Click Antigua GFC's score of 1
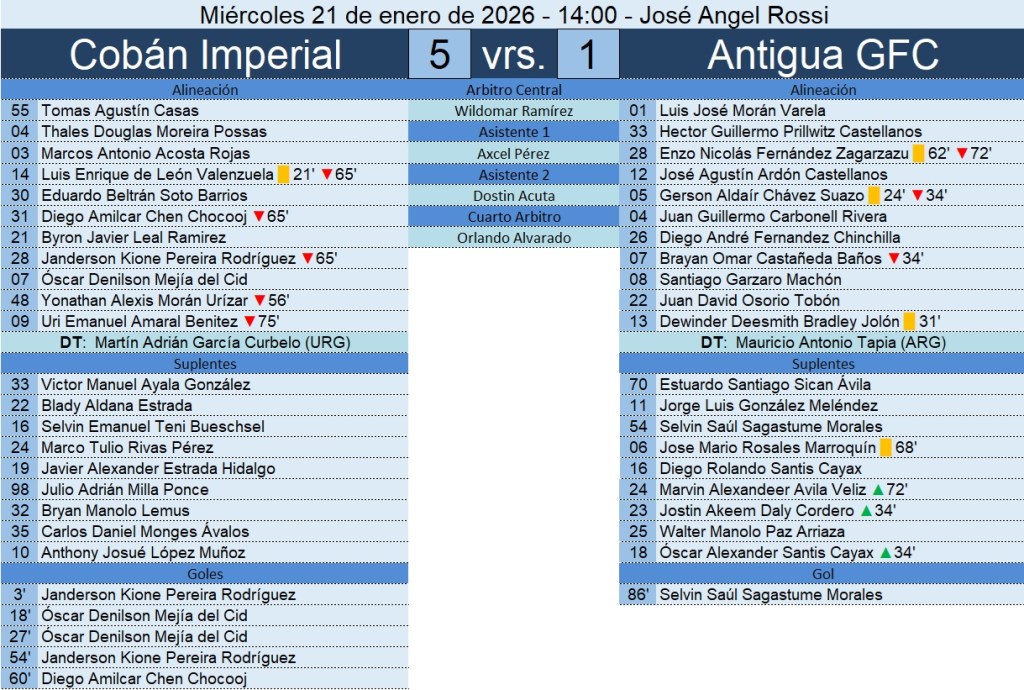This screenshot has width=1024, height=690. pos(587,54)
